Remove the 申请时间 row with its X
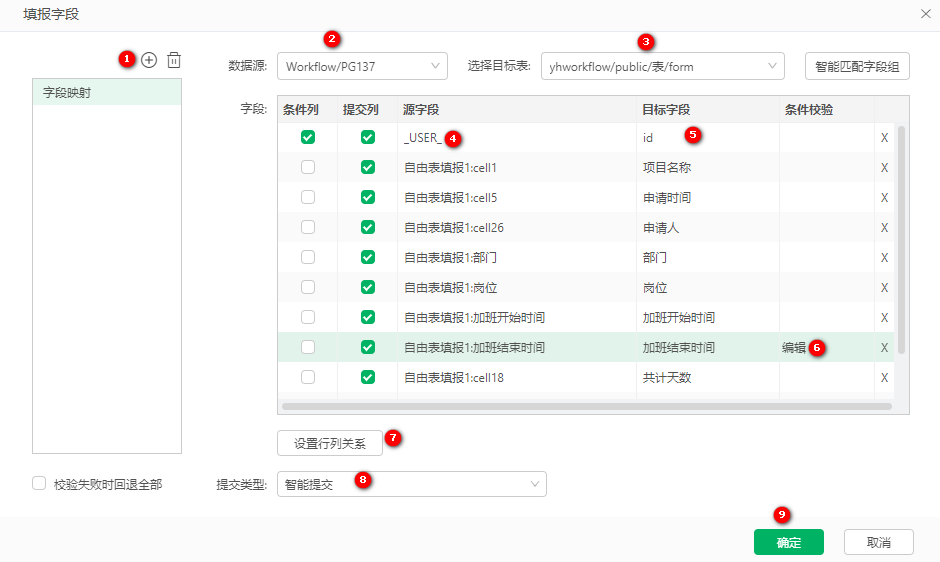Viewport: 940px width, 562px height. (x=884, y=198)
